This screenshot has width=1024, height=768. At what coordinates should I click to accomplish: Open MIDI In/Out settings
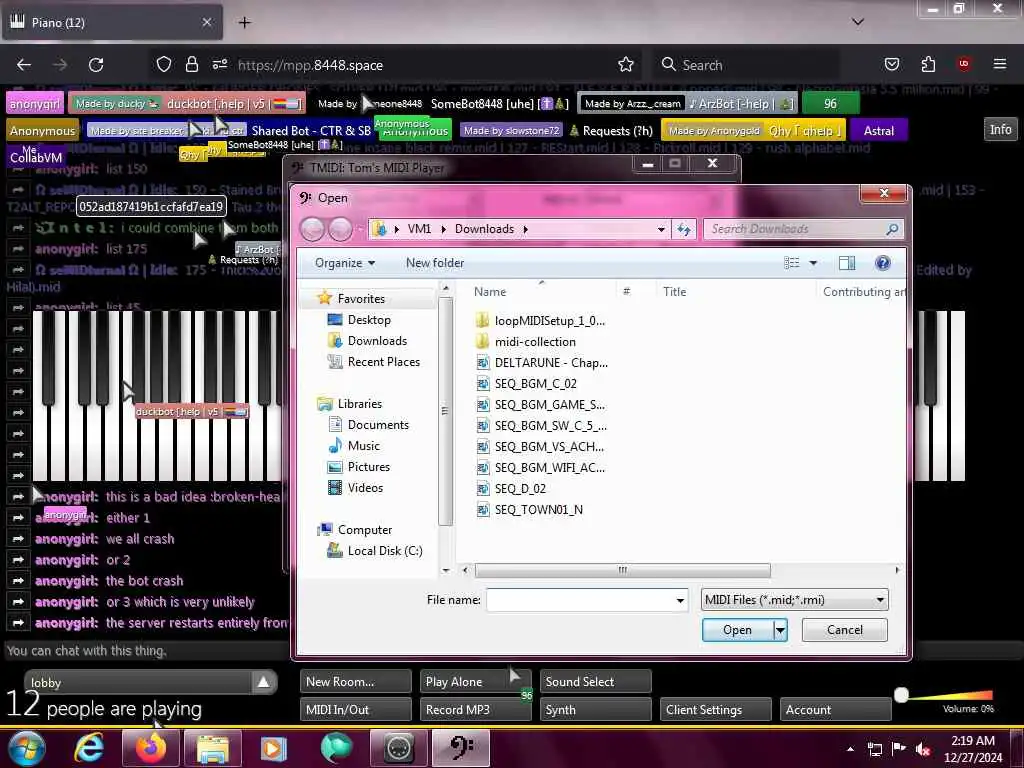[x=355, y=709]
